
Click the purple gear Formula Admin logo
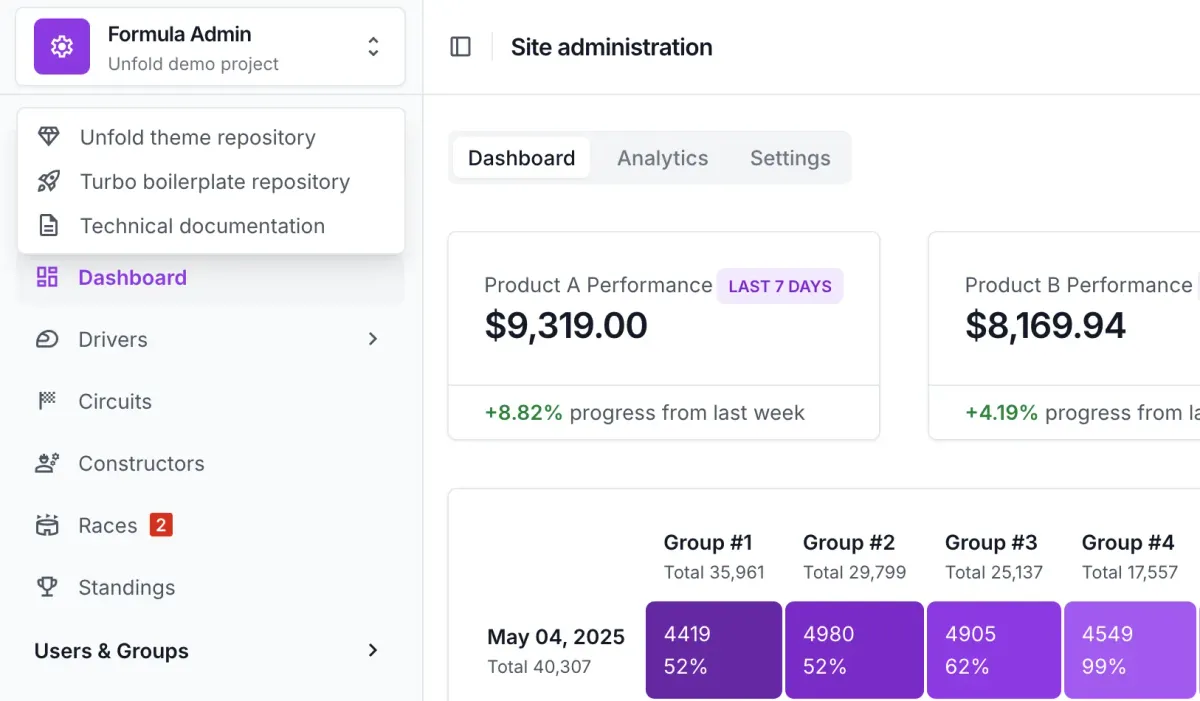62,47
